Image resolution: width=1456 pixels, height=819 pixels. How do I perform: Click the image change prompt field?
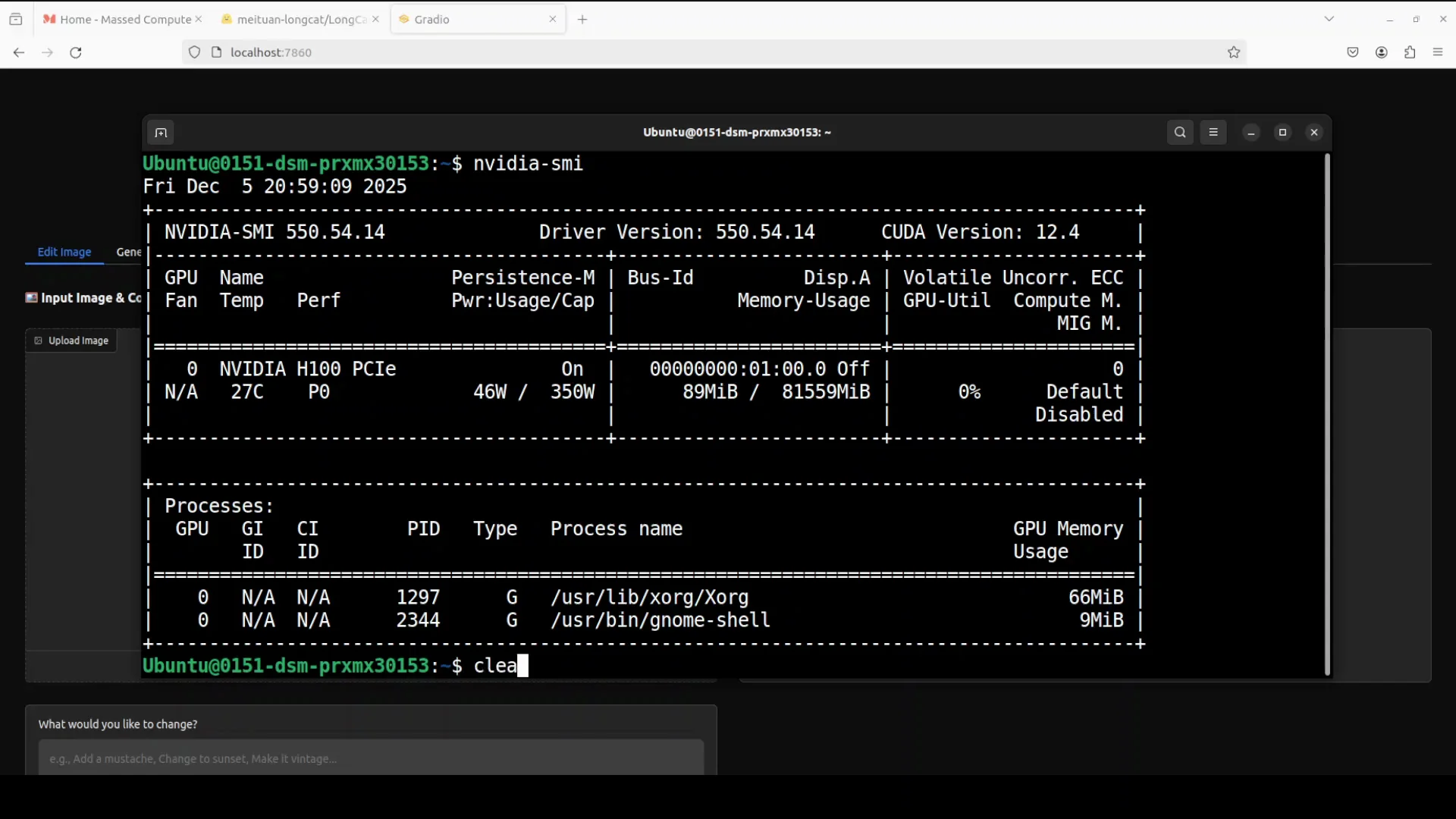click(x=371, y=759)
